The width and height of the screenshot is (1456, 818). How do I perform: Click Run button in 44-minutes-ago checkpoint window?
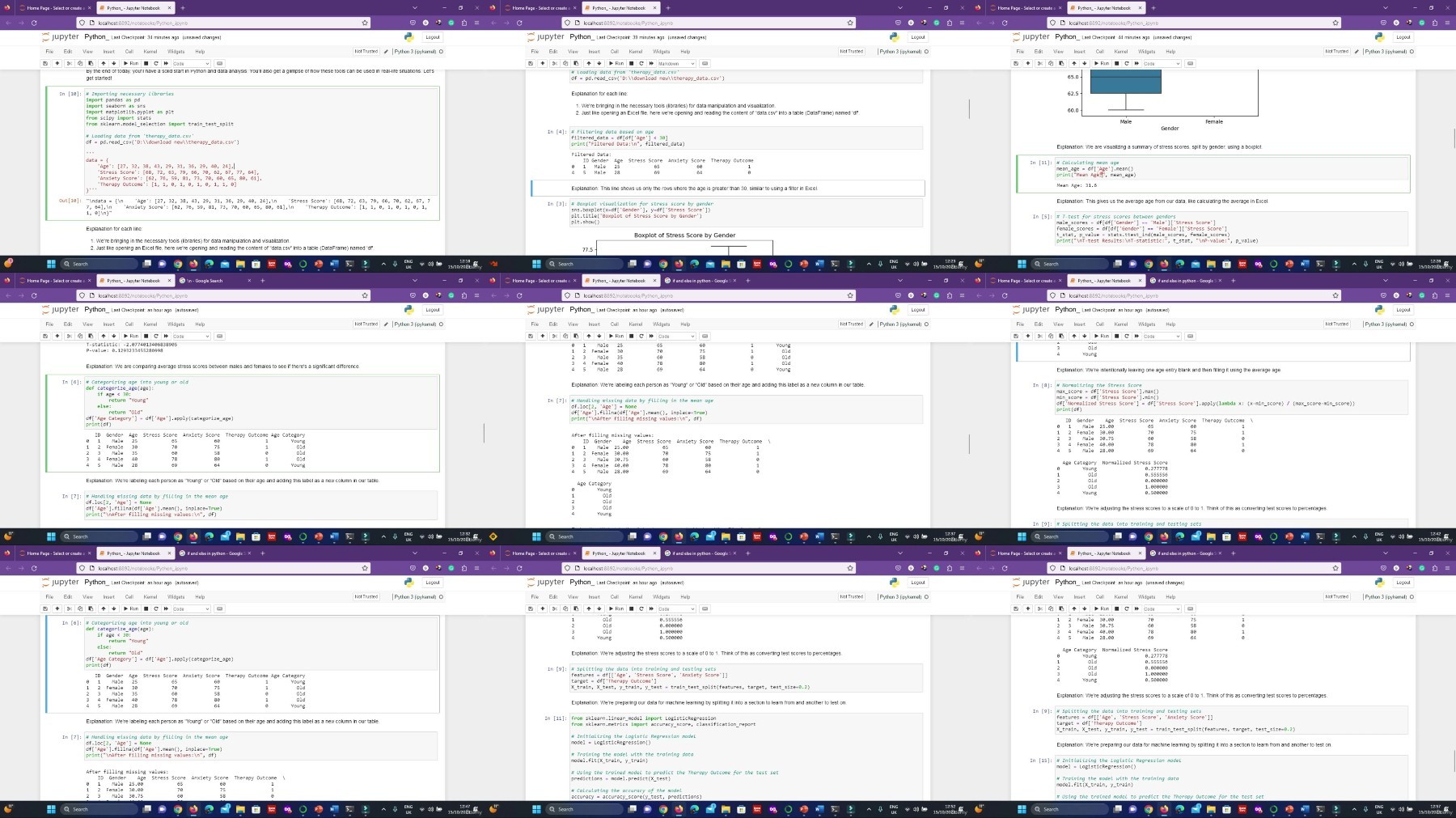point(1102,63)
